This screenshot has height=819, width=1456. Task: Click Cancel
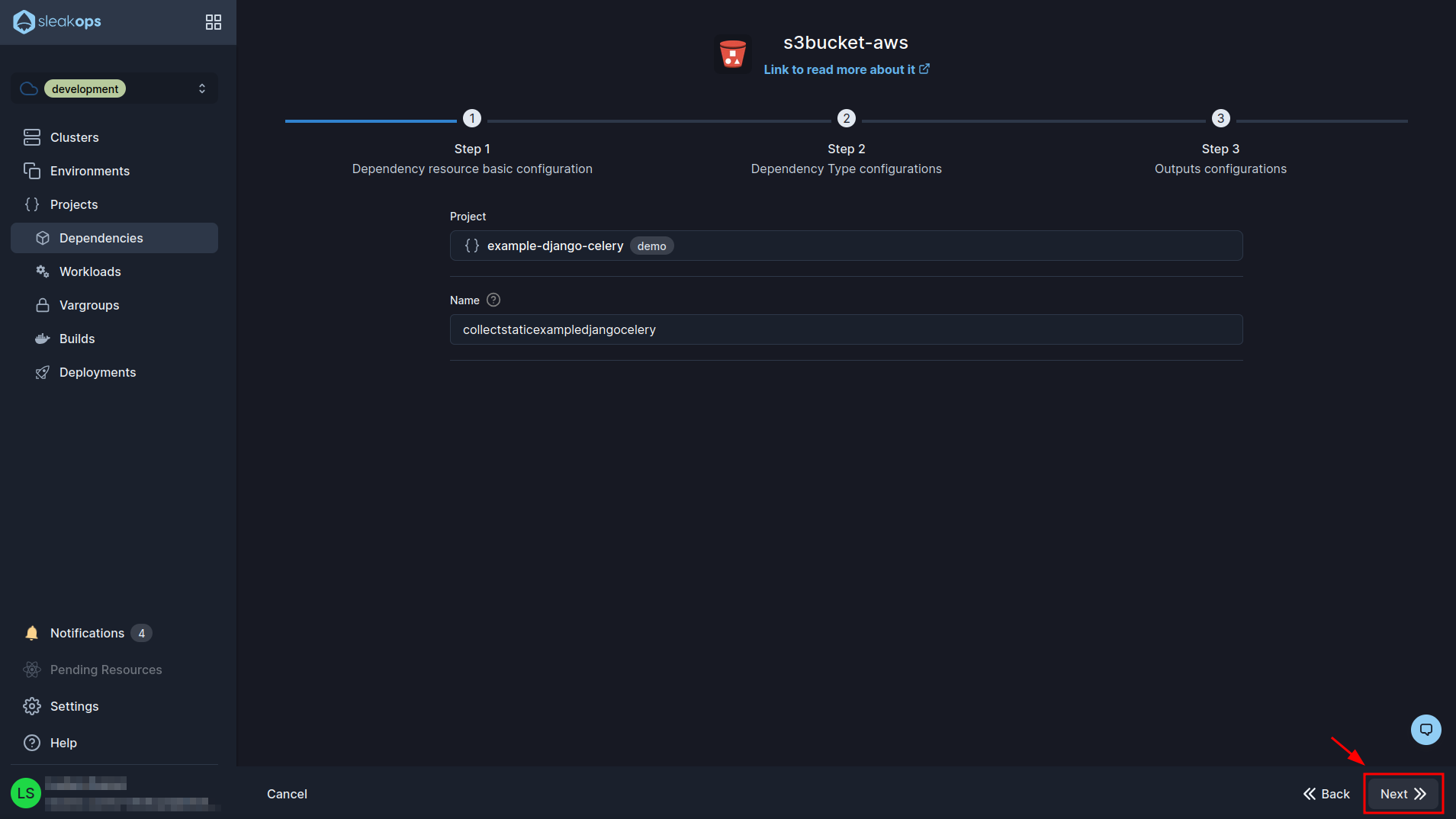tap(288, 794)
